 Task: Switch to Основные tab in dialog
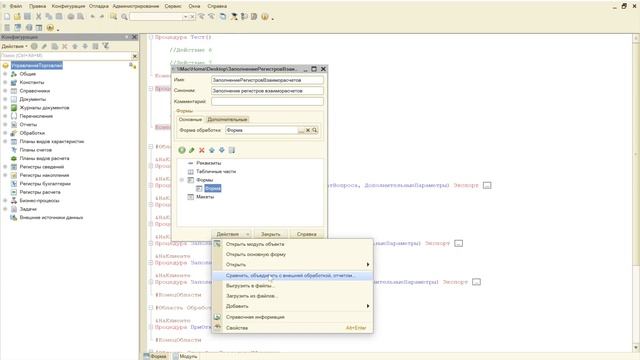click(190, 120)
